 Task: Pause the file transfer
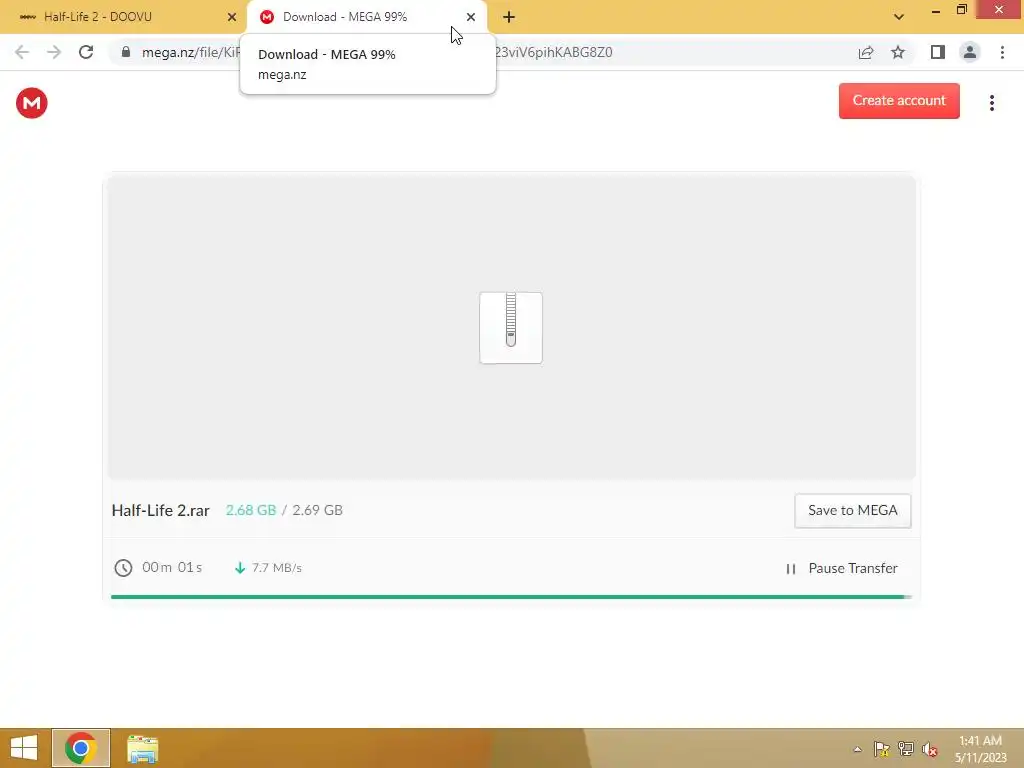coord(842,568)
